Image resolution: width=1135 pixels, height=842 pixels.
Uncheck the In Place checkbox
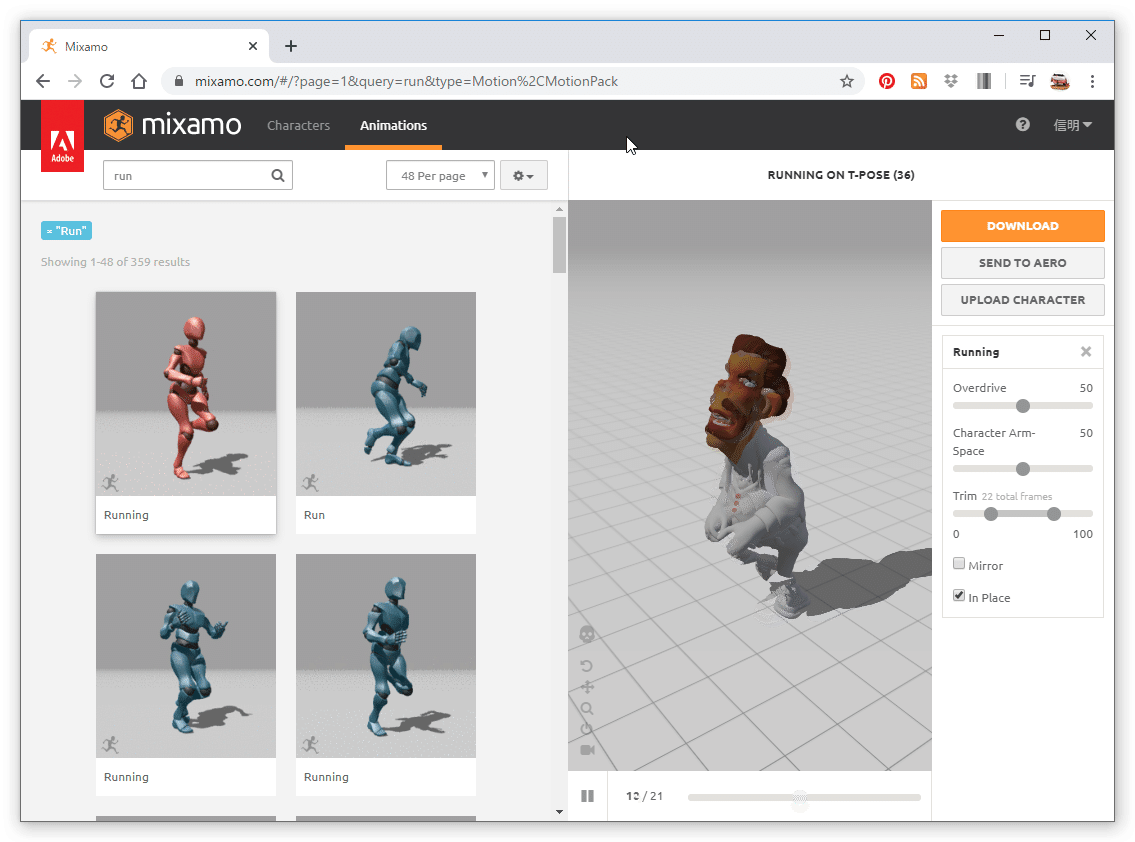pyautogui.click(x=959, y=595)
